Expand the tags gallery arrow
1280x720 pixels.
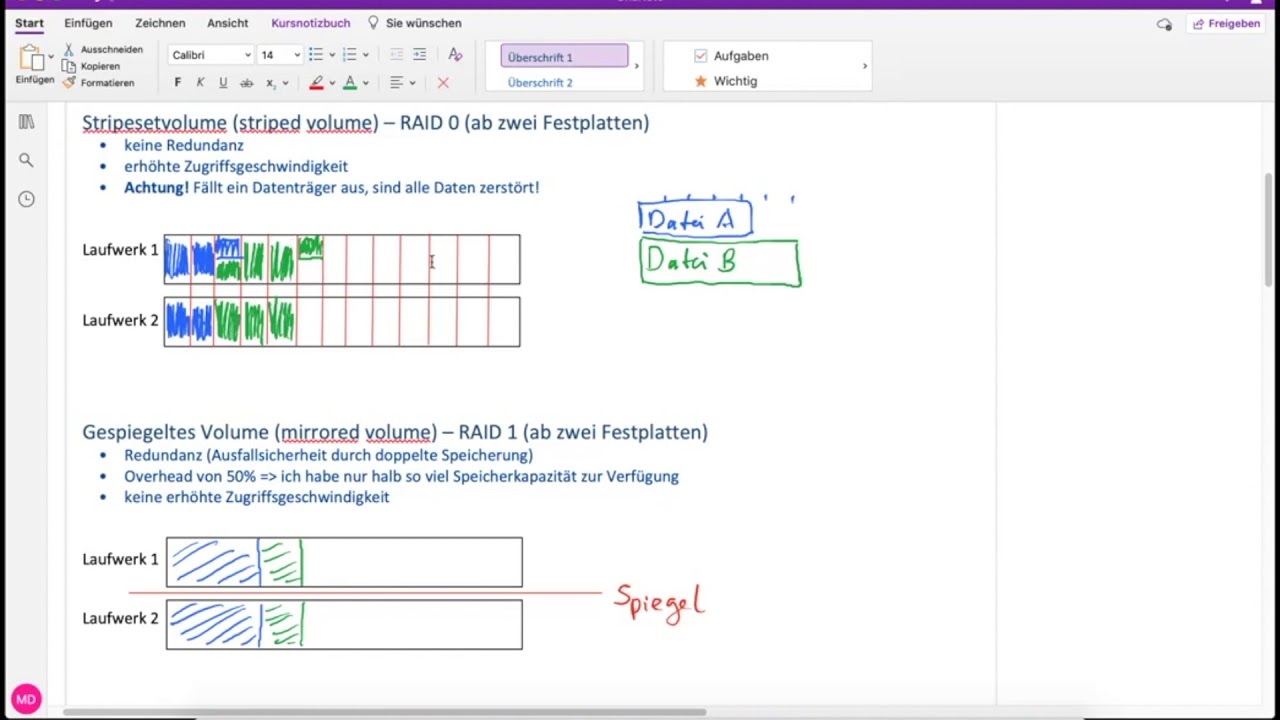[865, 67]
